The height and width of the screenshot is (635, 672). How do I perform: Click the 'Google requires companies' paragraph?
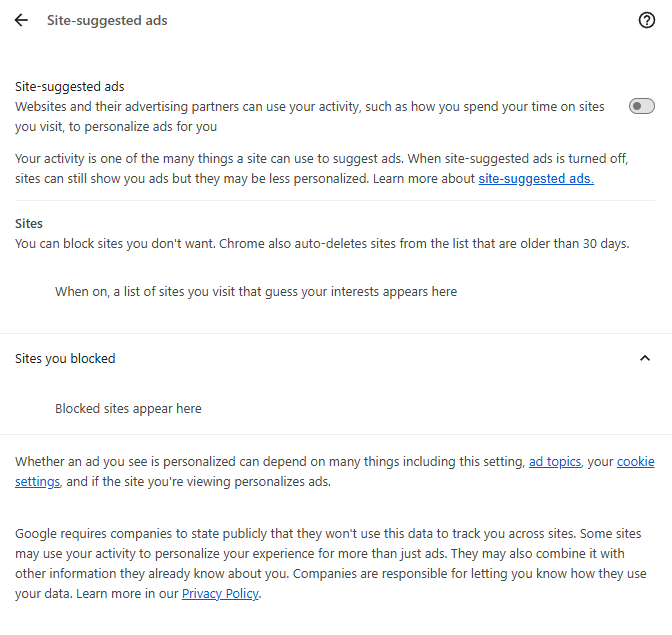coord(320,534)
